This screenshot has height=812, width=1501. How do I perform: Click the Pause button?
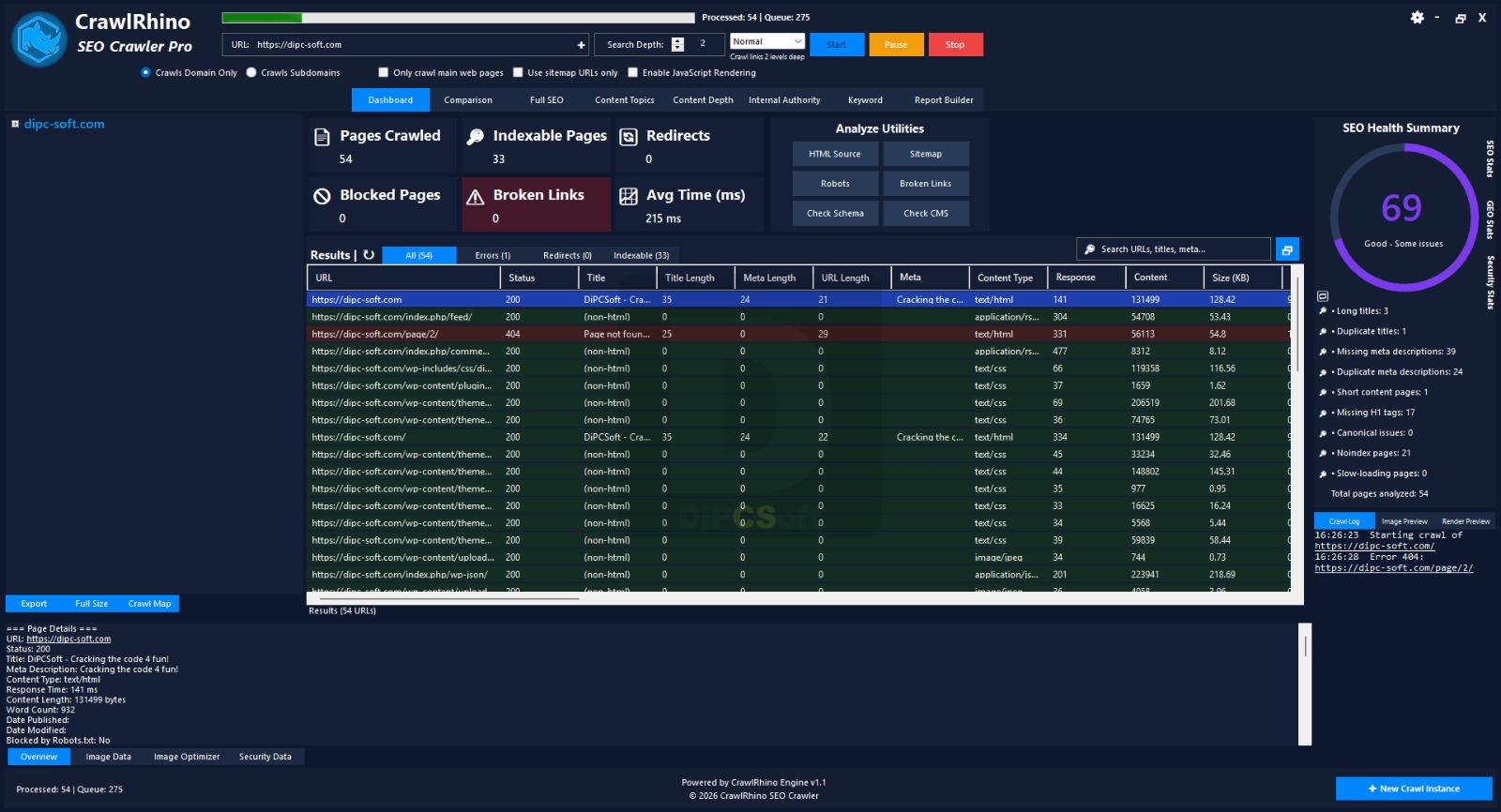tap(896, 45)
